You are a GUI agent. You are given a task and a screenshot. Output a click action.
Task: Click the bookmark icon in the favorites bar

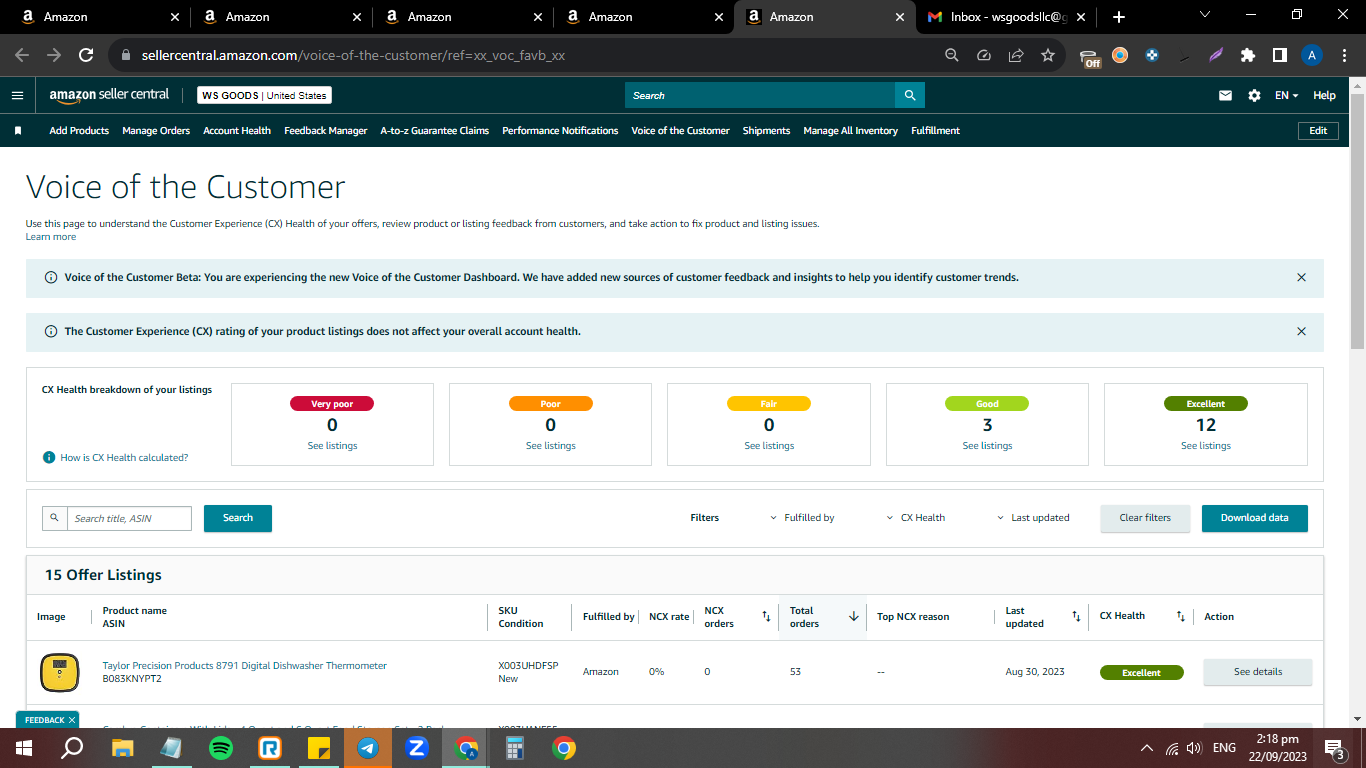pos(18,131)
